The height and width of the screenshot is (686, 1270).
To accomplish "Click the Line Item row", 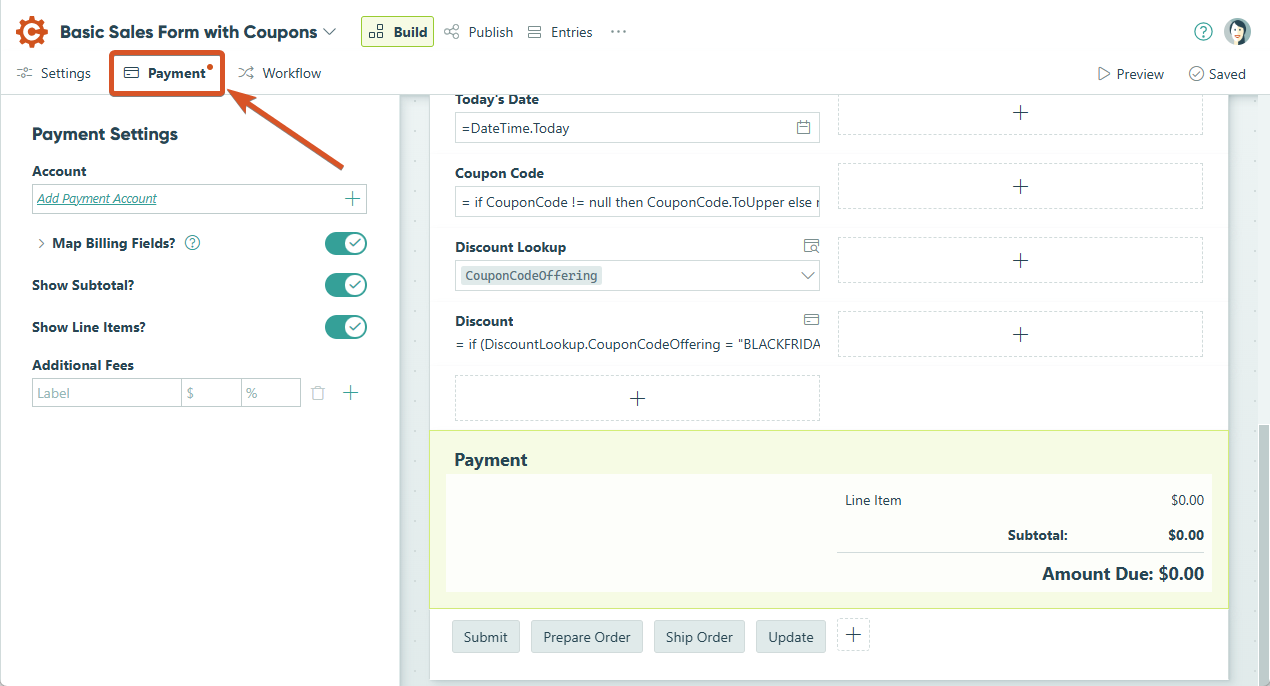I will [x=1024, y=500].
